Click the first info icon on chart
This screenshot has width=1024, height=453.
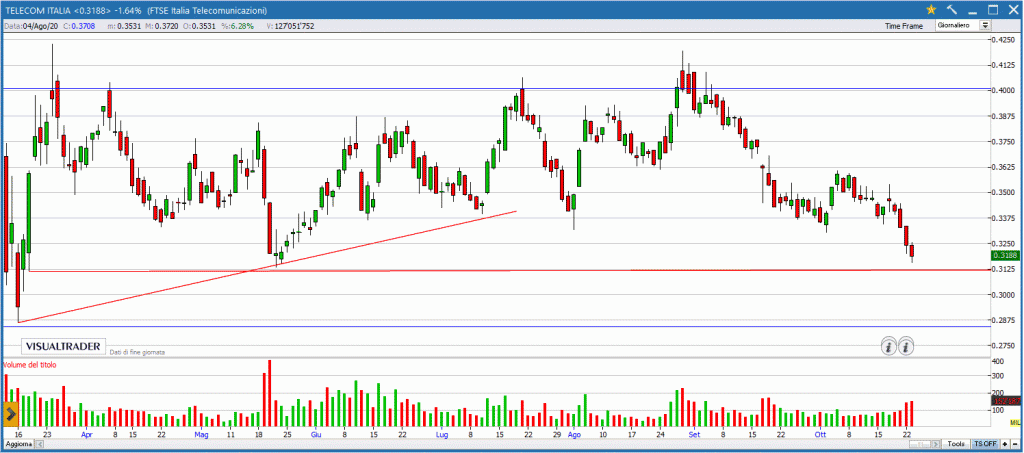click(889, 347)
